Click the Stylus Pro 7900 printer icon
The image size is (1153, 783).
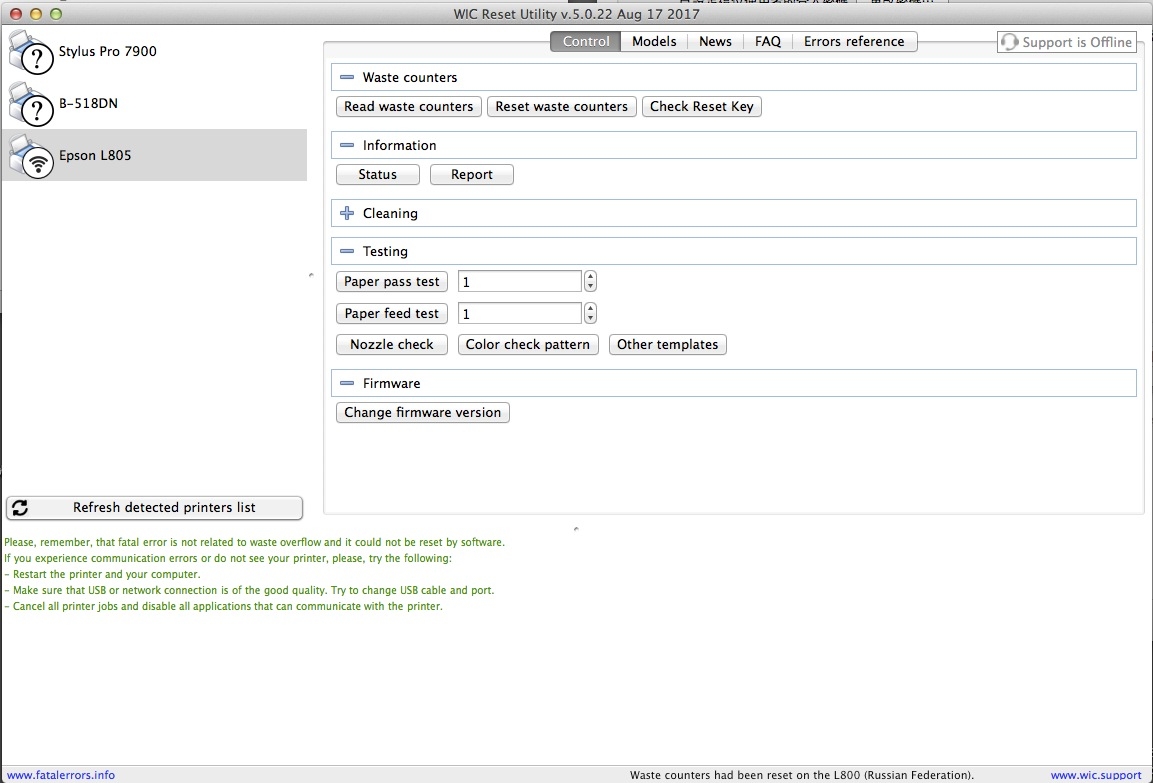(31, 52)
